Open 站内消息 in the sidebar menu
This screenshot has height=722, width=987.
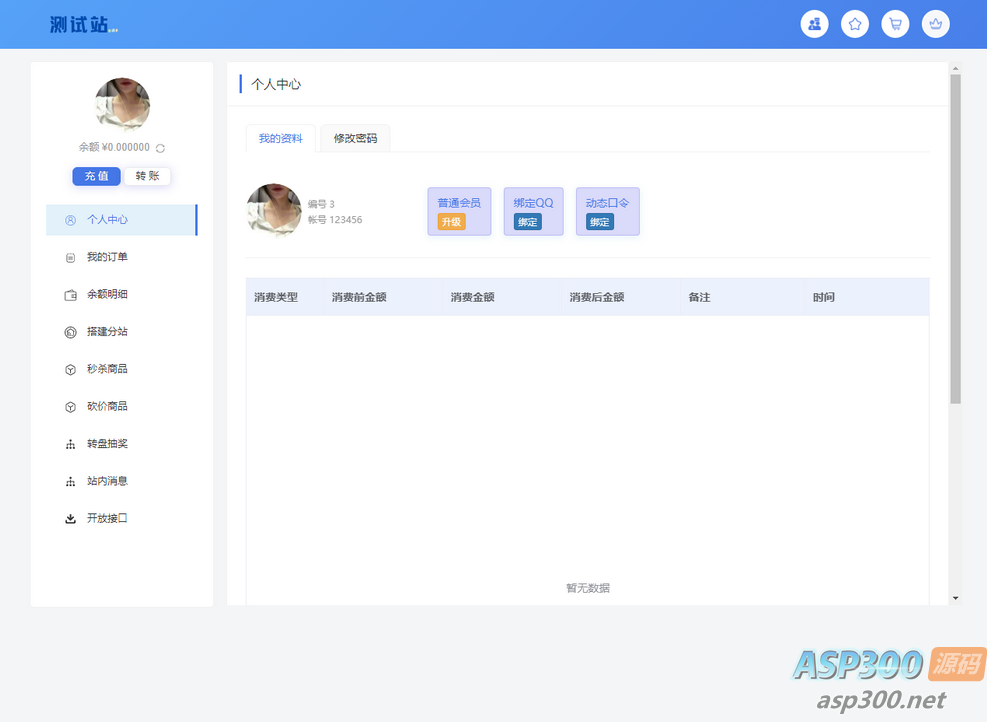tap(121, 481)
